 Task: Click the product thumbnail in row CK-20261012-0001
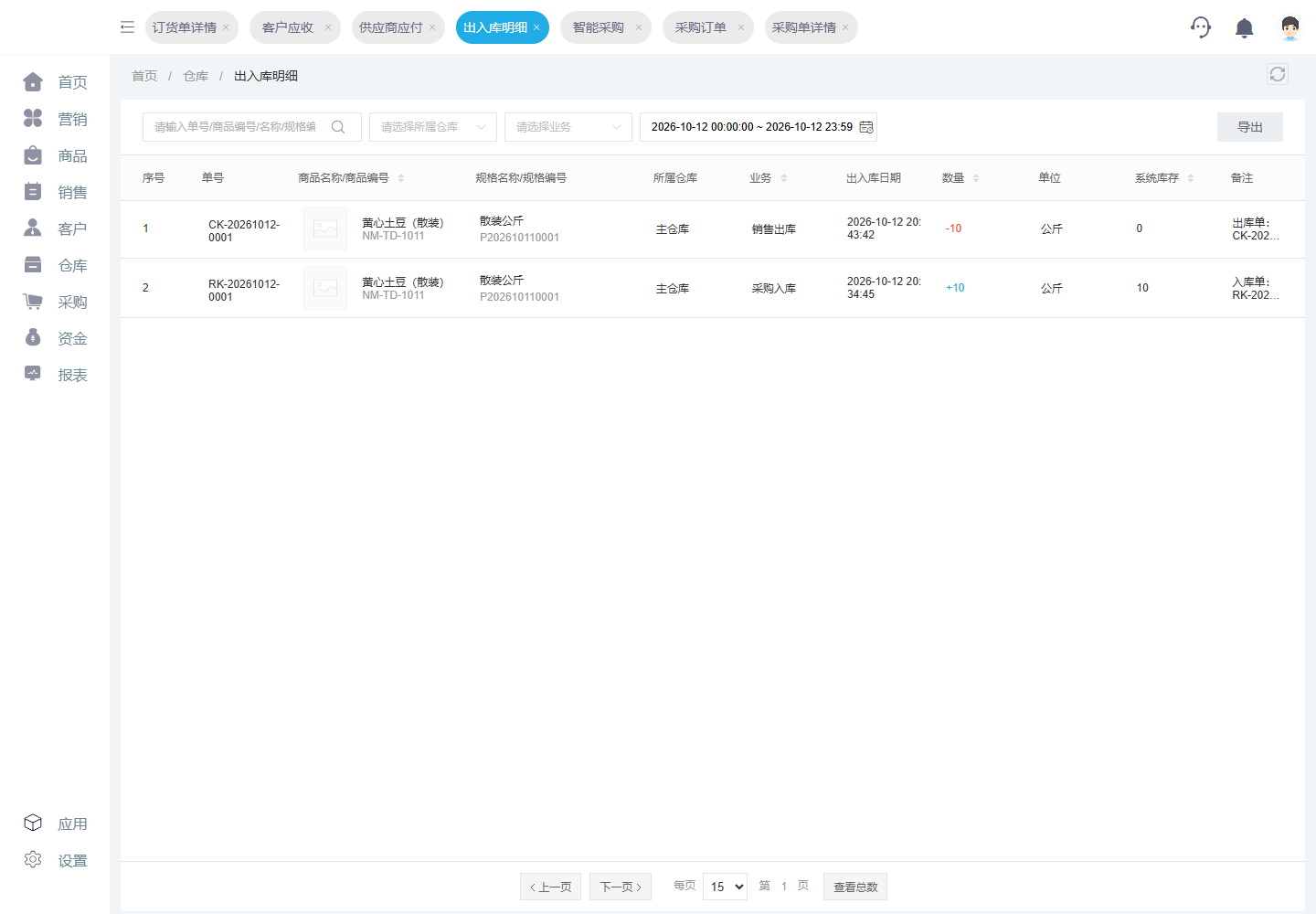coord(325,228)
